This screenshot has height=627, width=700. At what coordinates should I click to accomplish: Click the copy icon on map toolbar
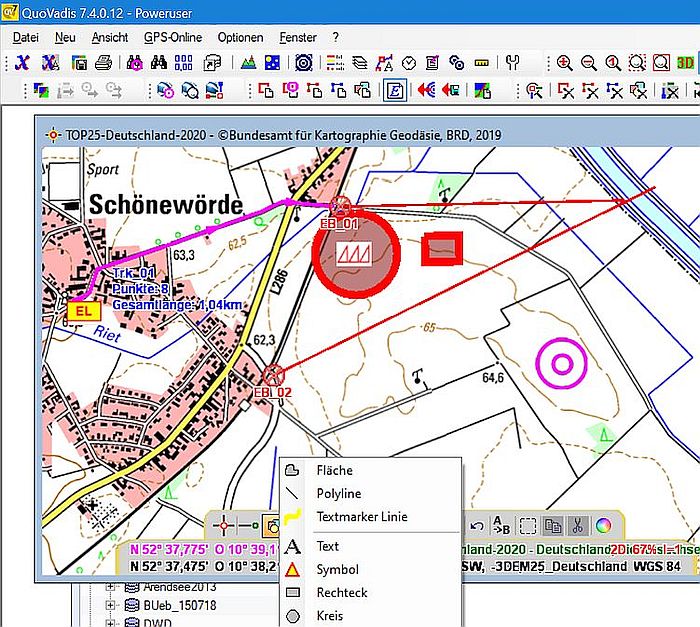pos(553,526)
